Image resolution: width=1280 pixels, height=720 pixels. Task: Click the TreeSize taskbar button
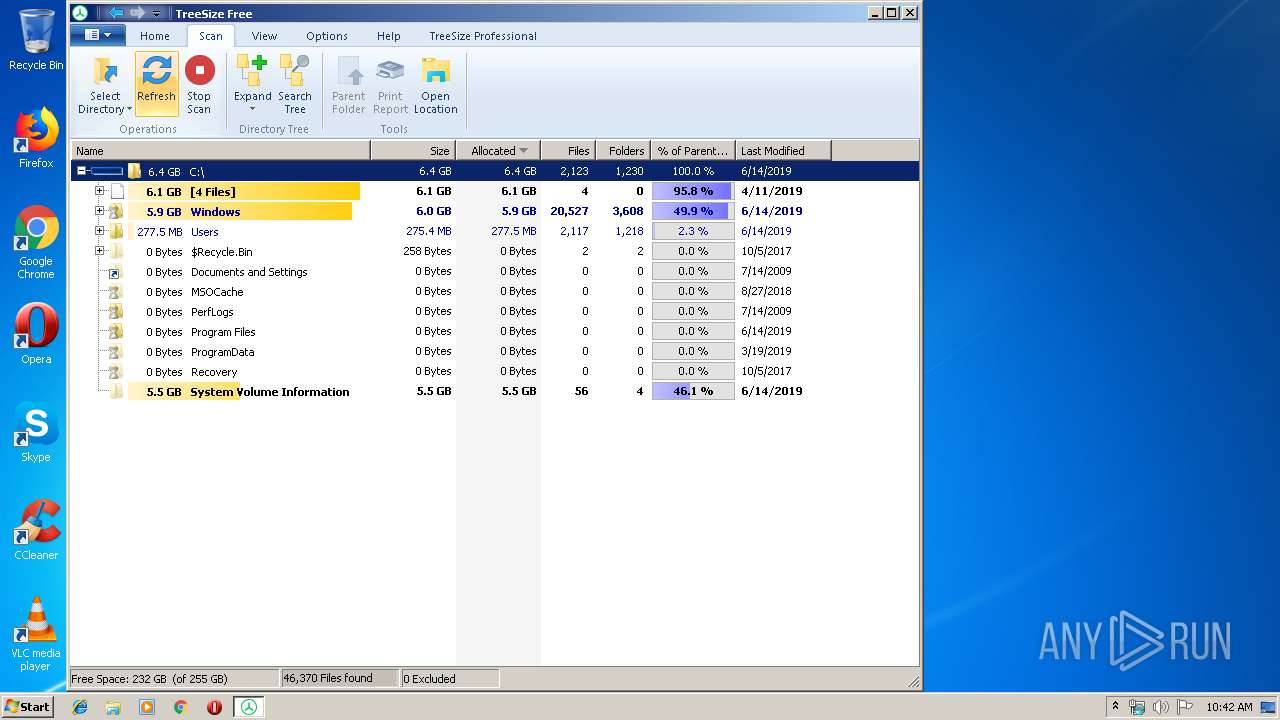tap(248, 707)
